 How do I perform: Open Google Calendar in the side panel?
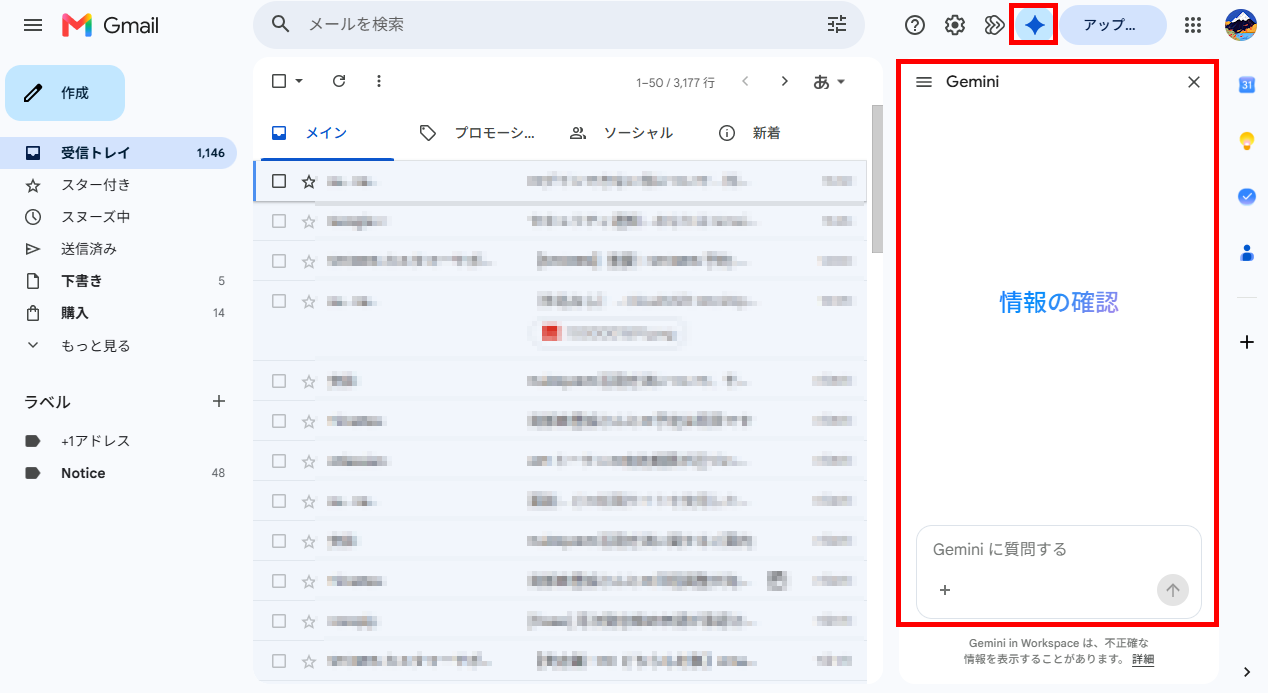[x=1247, y=85]
